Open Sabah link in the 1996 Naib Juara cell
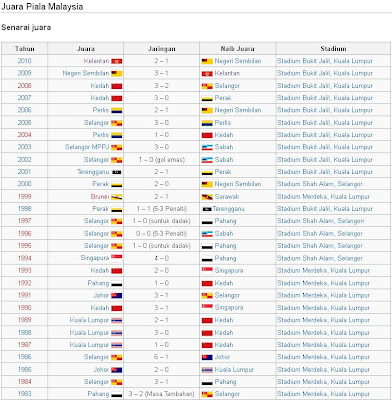This screenshot has height=400, width=392. [x=224, y=234]
